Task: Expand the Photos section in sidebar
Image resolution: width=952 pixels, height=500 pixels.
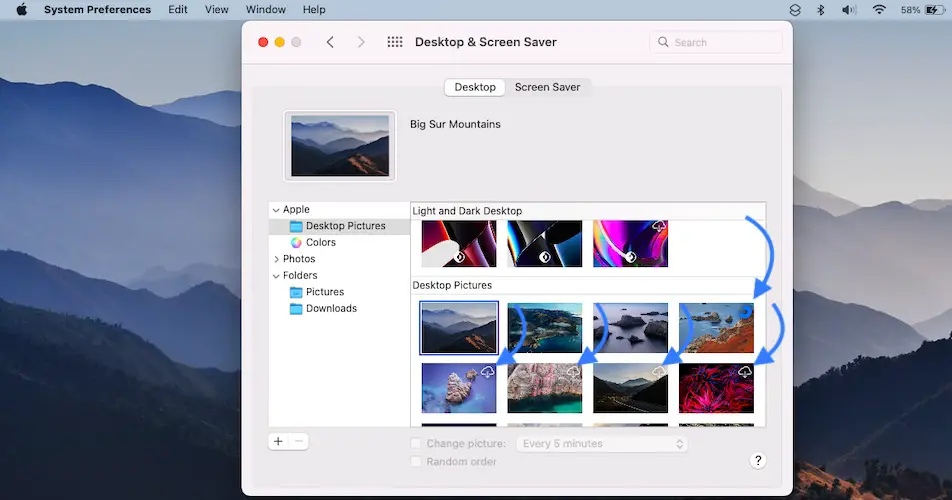Action: (276, 260)
